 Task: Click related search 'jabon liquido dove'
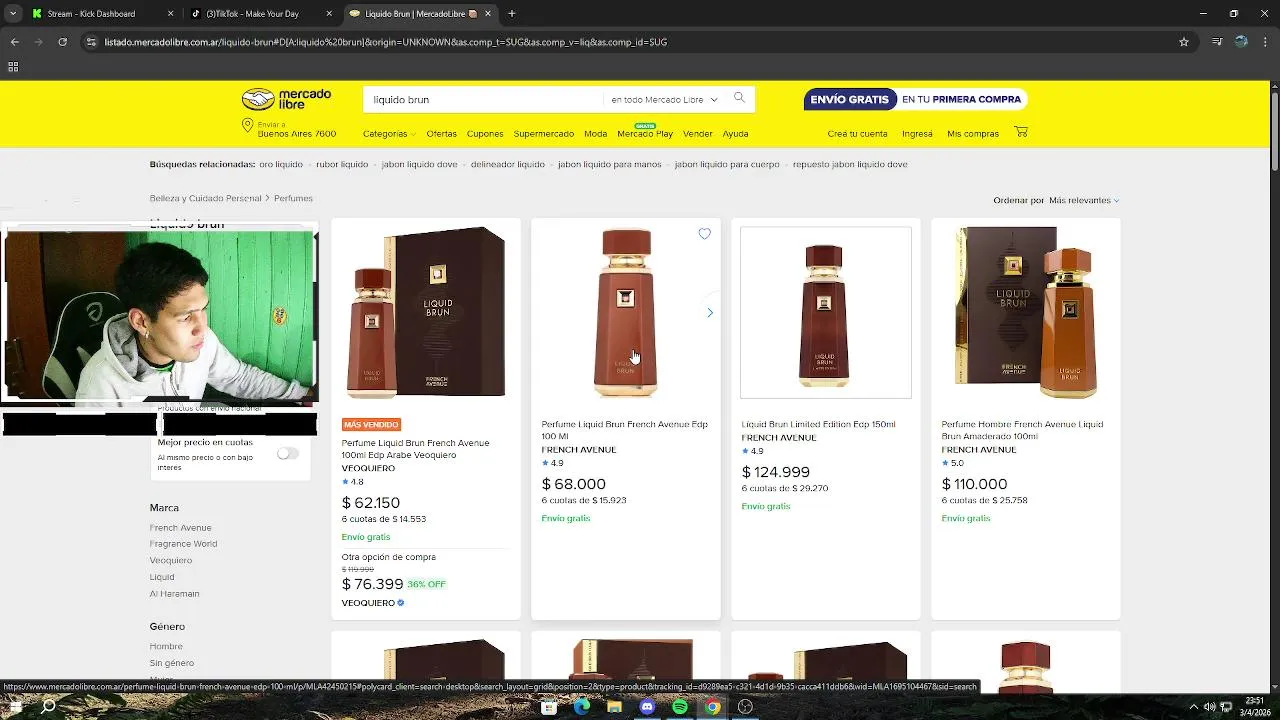pos(419,164)
